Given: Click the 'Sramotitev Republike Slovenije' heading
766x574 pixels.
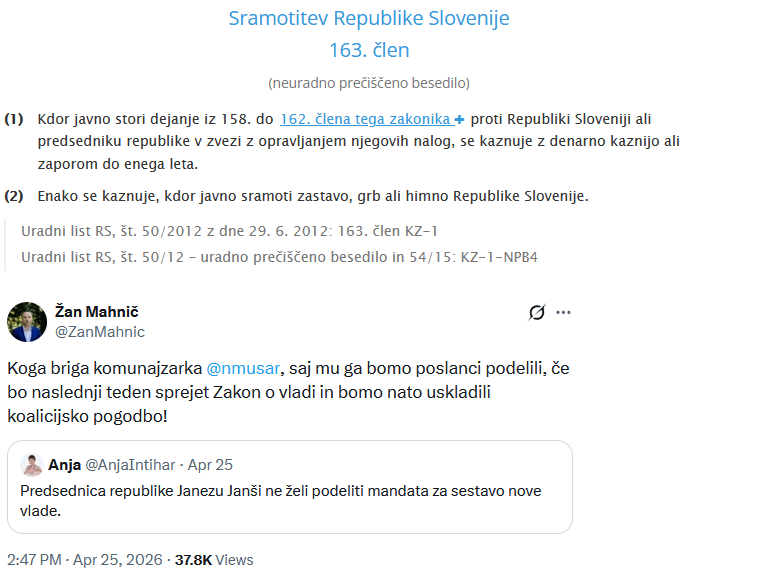Looking at the screenshot, I should 369,18.
